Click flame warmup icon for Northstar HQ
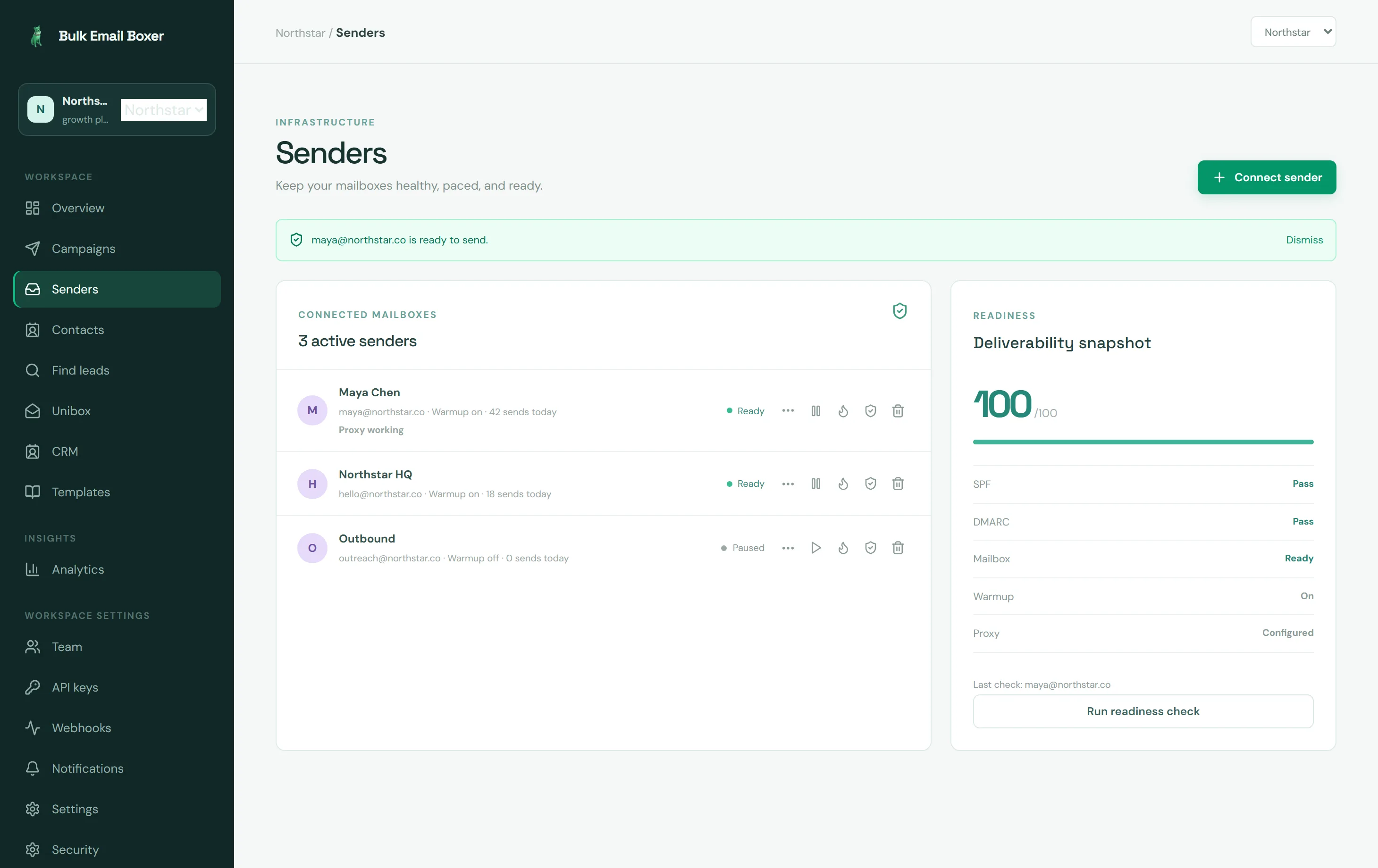The height and width of the screenshot is (868, 1378). [x=843, y=484]
